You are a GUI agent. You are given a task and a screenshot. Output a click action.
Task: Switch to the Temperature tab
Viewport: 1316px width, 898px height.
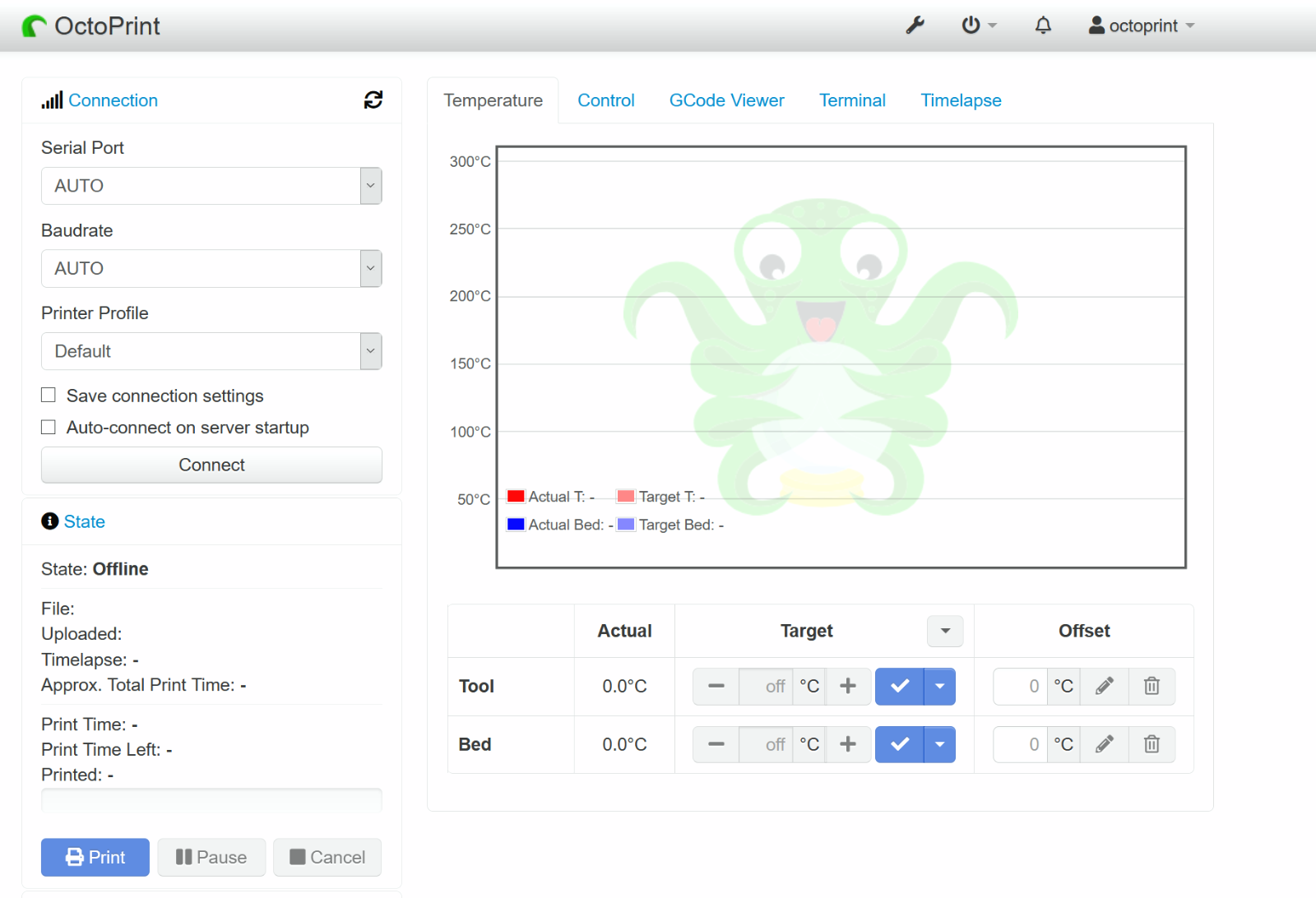click(493, 100)
